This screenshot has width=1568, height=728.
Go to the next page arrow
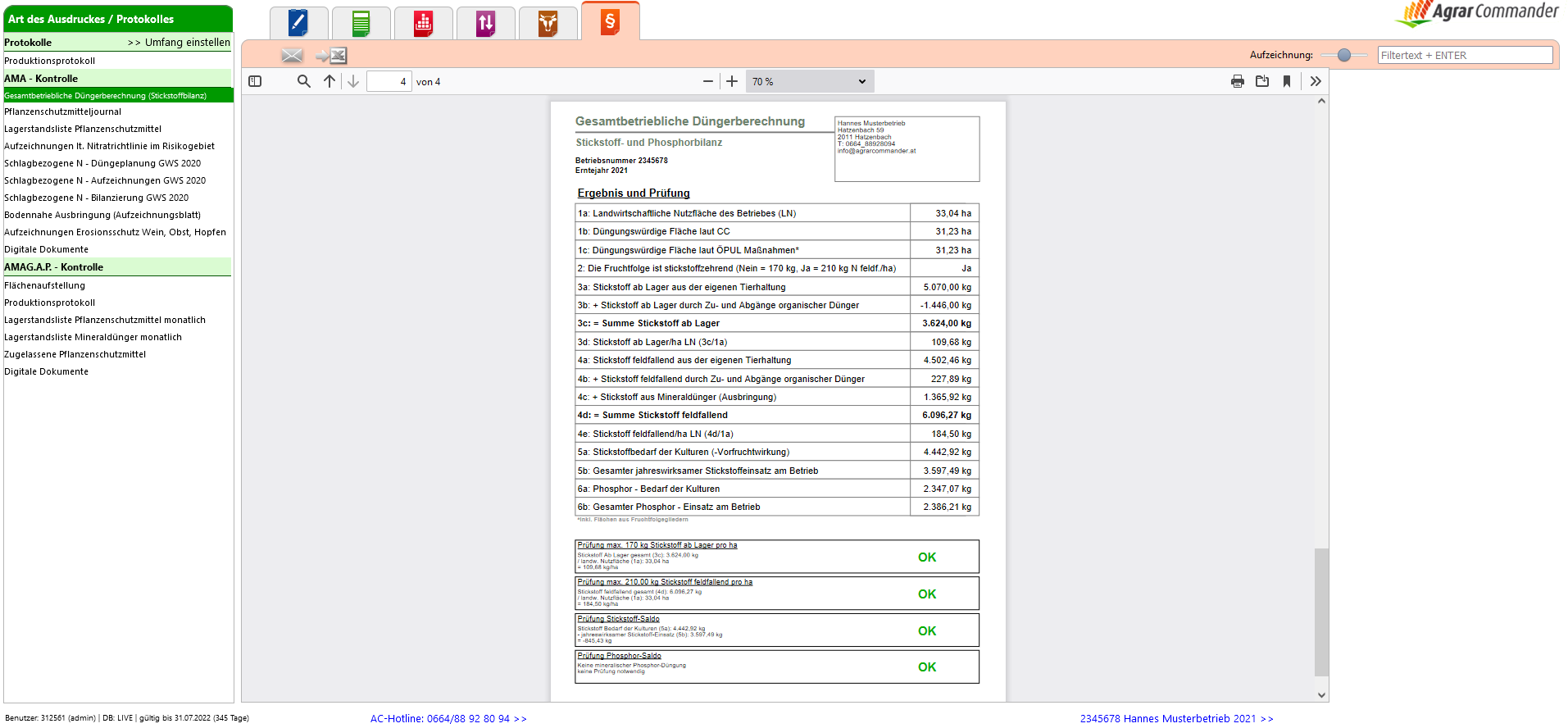[353, 81]
